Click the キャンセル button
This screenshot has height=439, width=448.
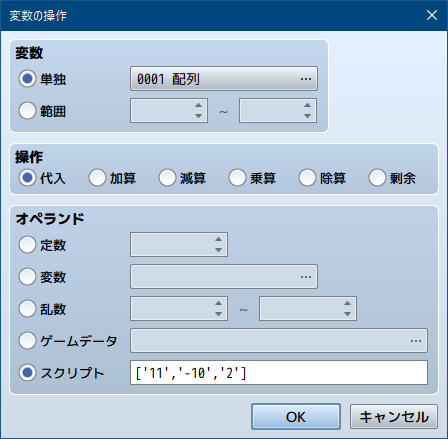point(394,417)
